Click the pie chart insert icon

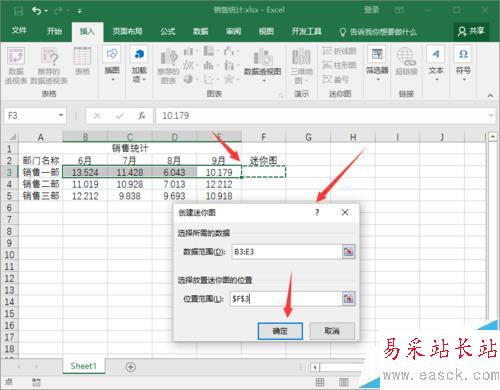pyautogui.click(x=189, y=79)
